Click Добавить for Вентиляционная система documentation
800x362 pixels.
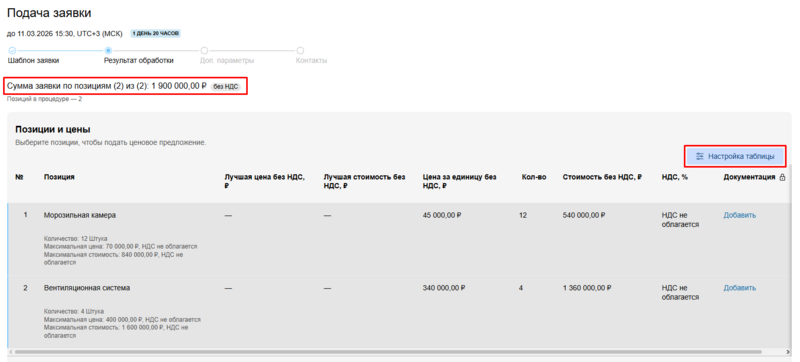pos(740,288)
